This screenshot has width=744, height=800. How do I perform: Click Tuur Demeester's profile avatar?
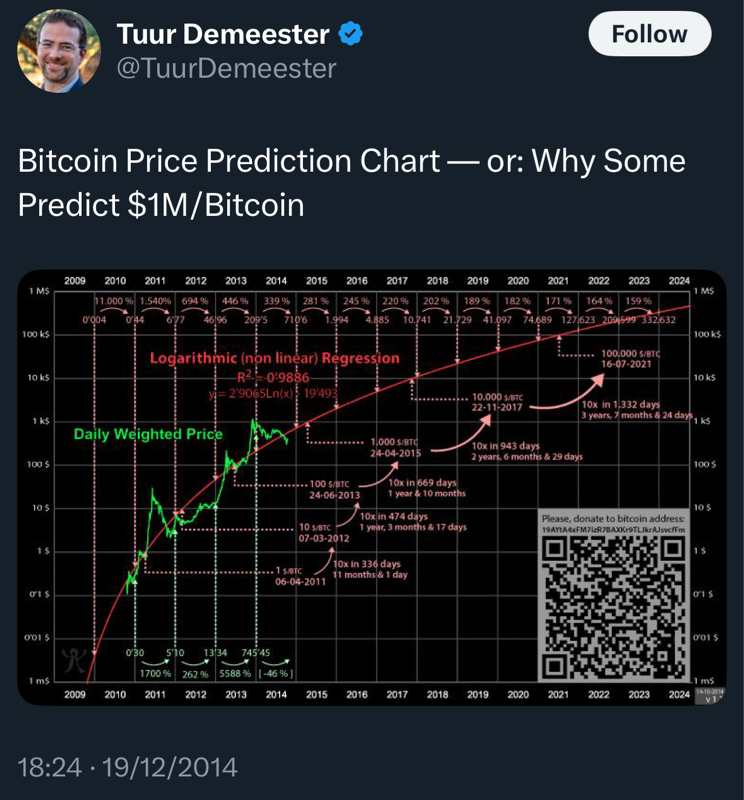tap(59, 51)
